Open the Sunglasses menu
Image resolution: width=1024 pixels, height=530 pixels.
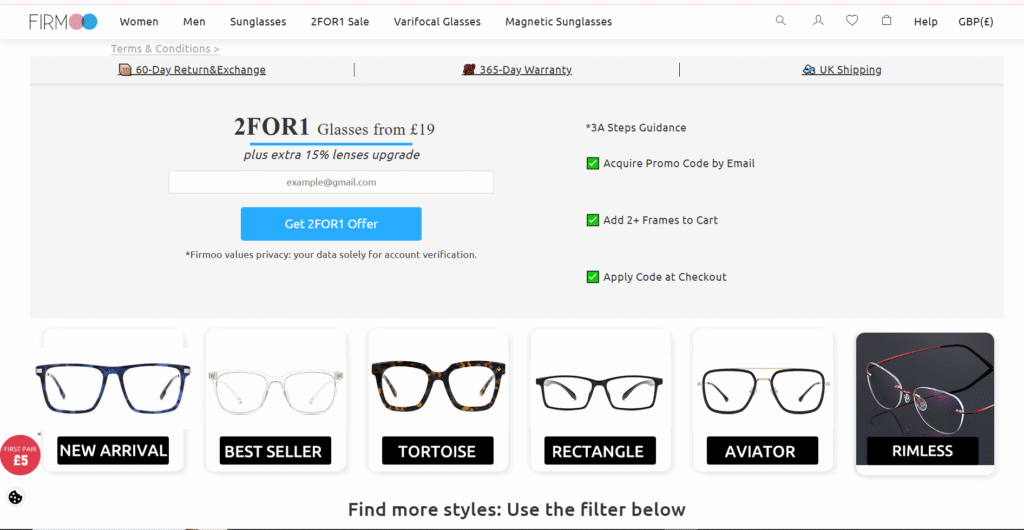coord(258,22)
